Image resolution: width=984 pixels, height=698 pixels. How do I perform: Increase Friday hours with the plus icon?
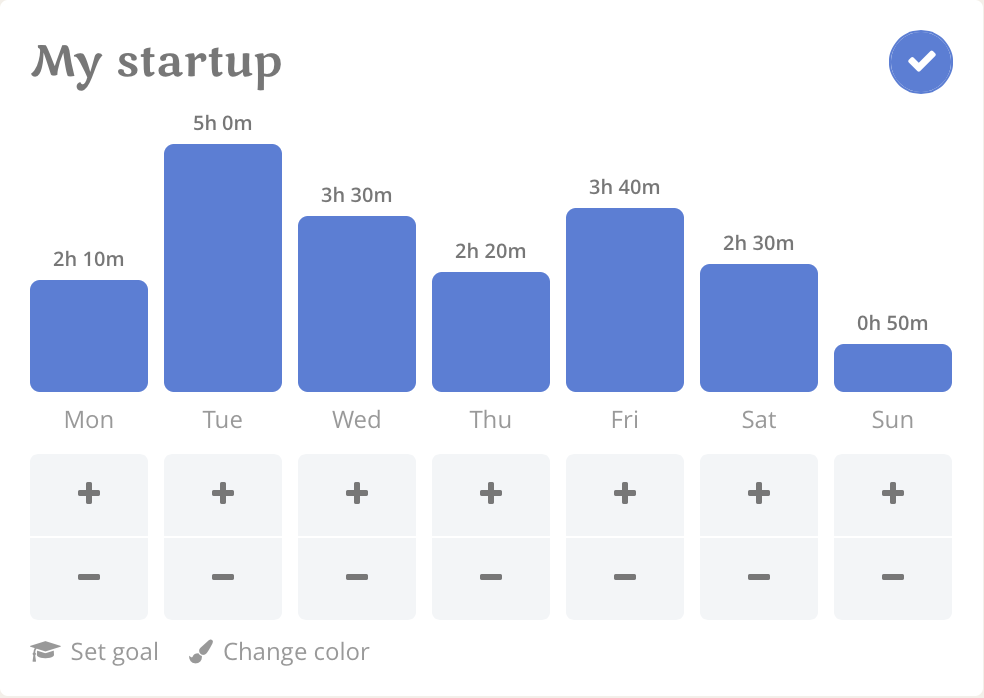tap(625, 494)
